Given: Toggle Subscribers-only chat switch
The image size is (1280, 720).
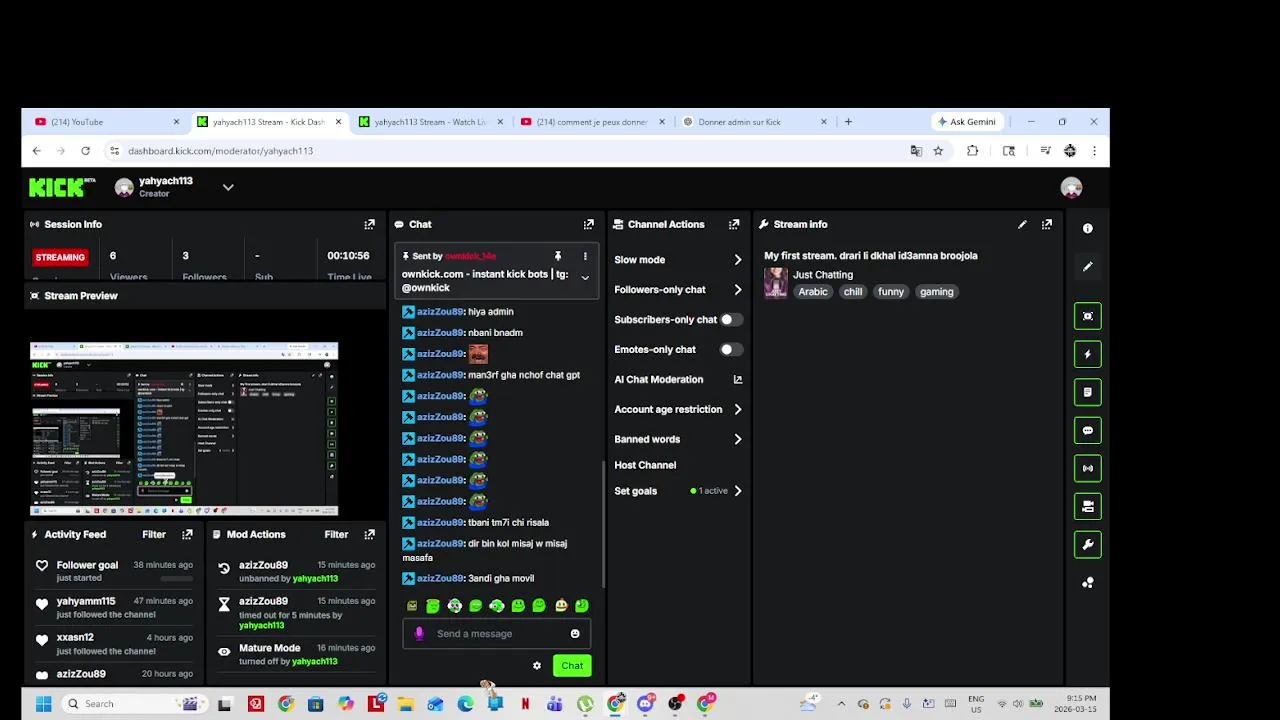Looking at the screenshot, I should tap(731, 320).
